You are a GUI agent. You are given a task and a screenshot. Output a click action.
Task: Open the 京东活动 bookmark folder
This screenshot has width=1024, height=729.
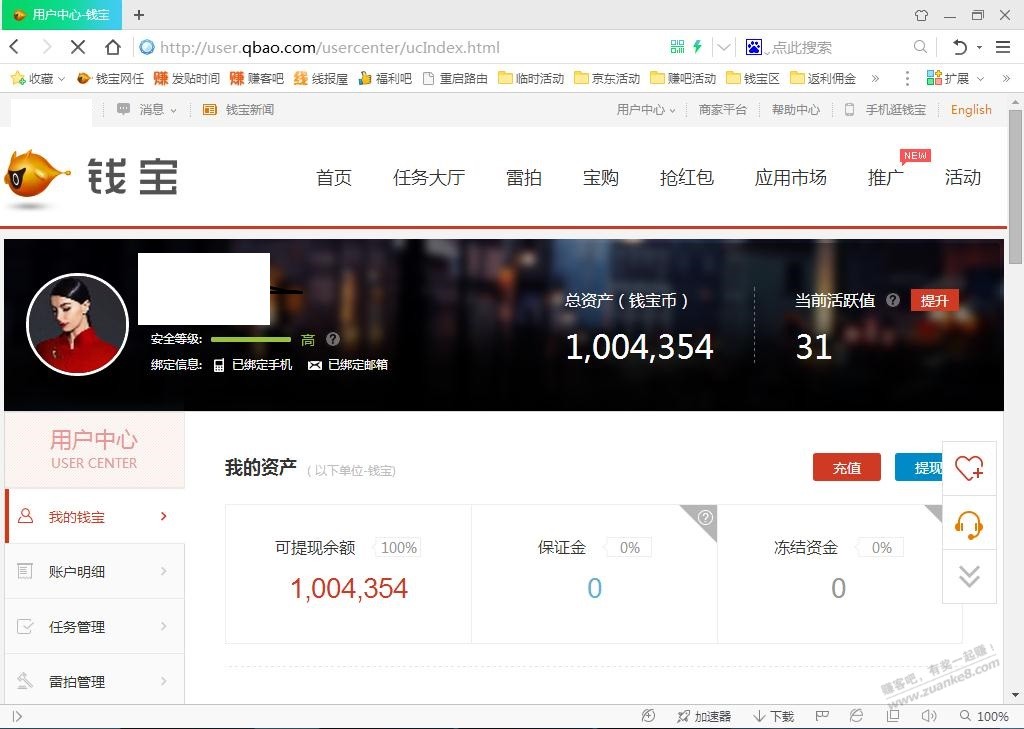pyautogui.click(x=607, y=78)
